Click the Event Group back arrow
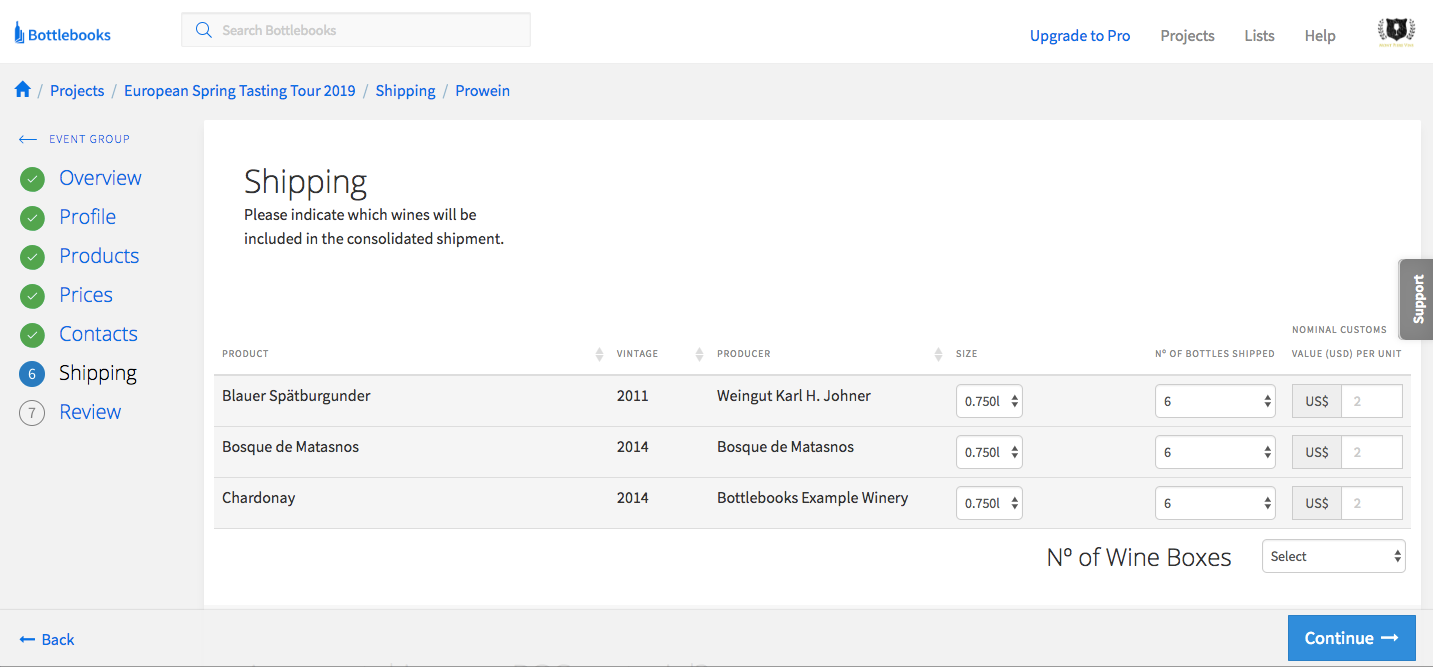Screen dimensions: 1433x667 28,139
